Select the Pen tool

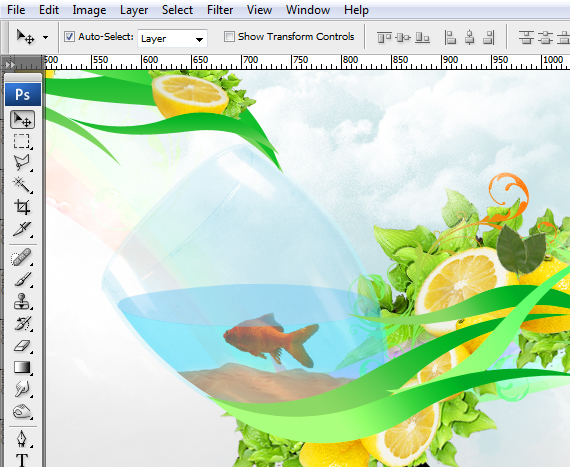[x=22, y=439]
